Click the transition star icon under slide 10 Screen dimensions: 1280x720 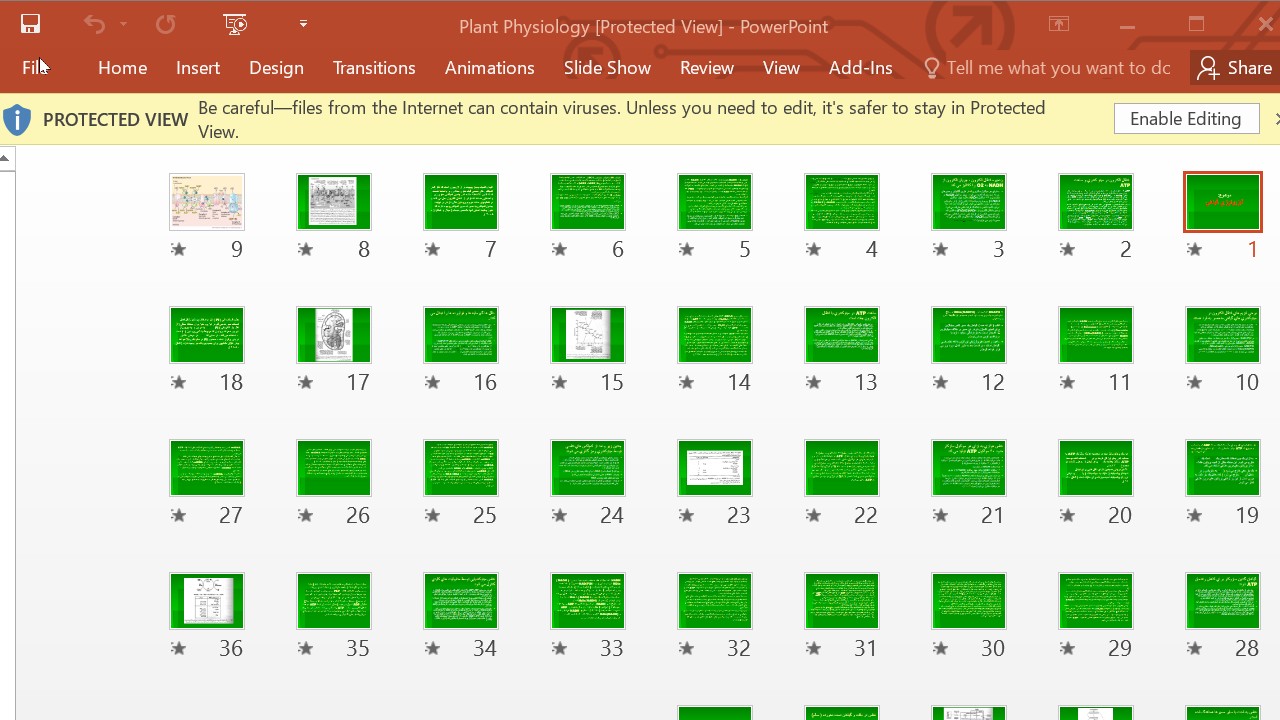pyautogui.click(x=1194, y=382)
